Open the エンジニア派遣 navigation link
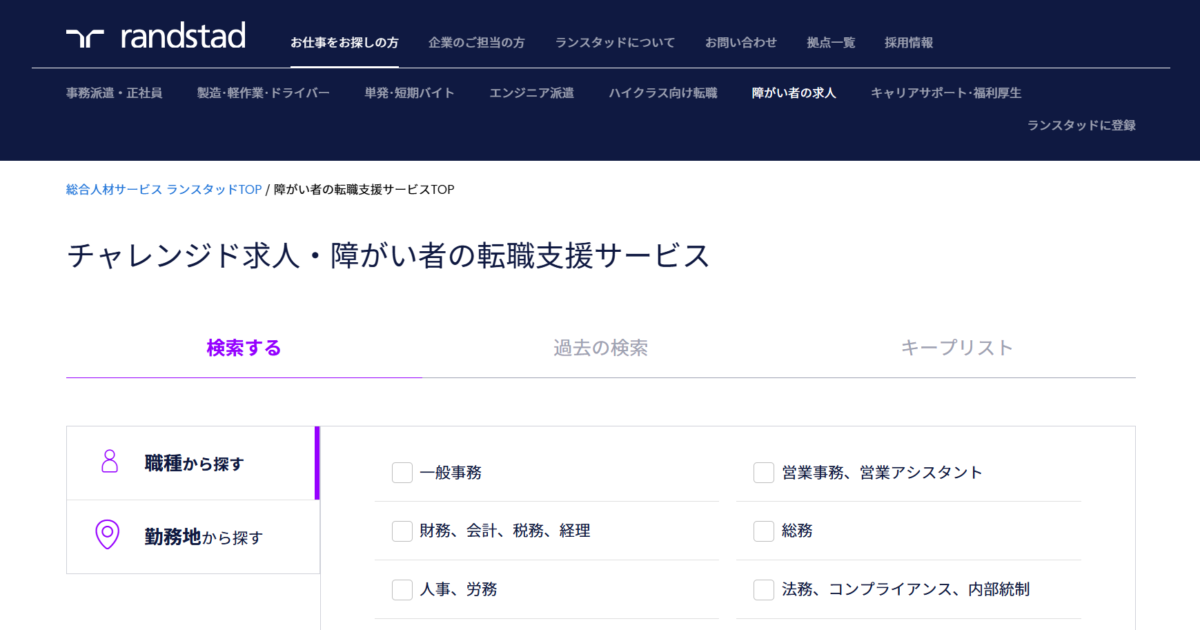 tap(531, 93)
